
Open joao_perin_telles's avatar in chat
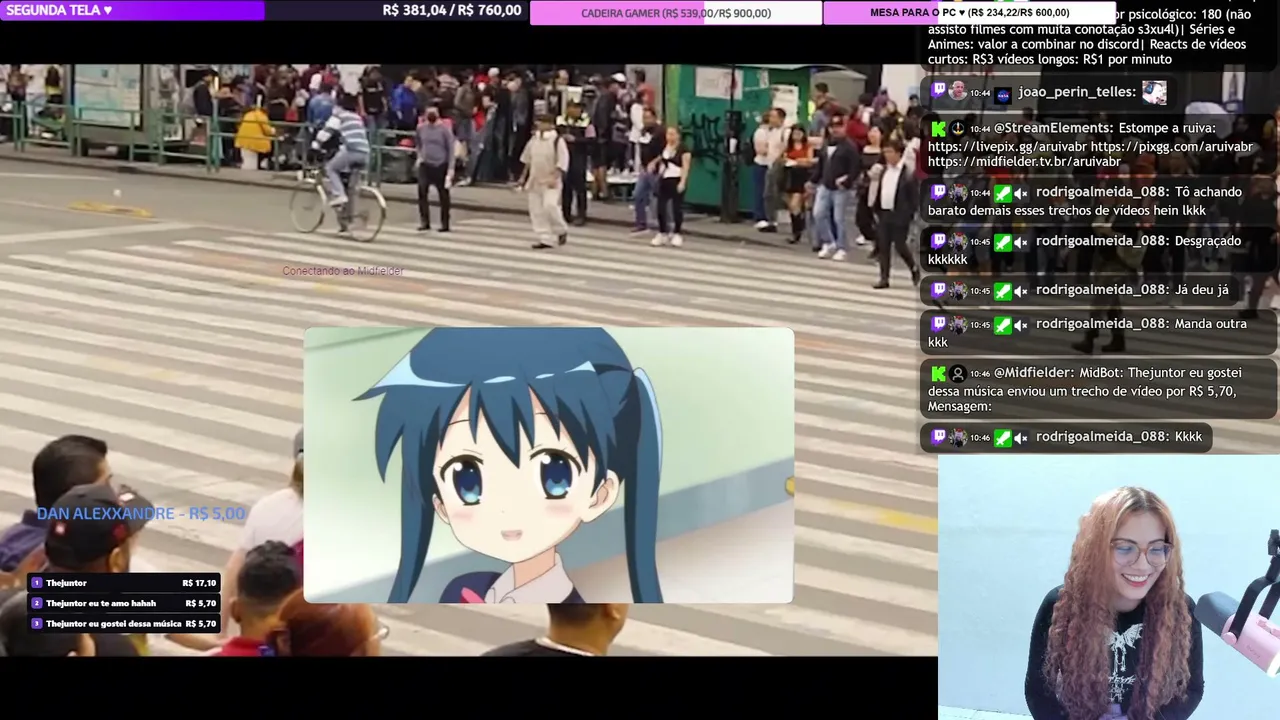coord(958,92)
